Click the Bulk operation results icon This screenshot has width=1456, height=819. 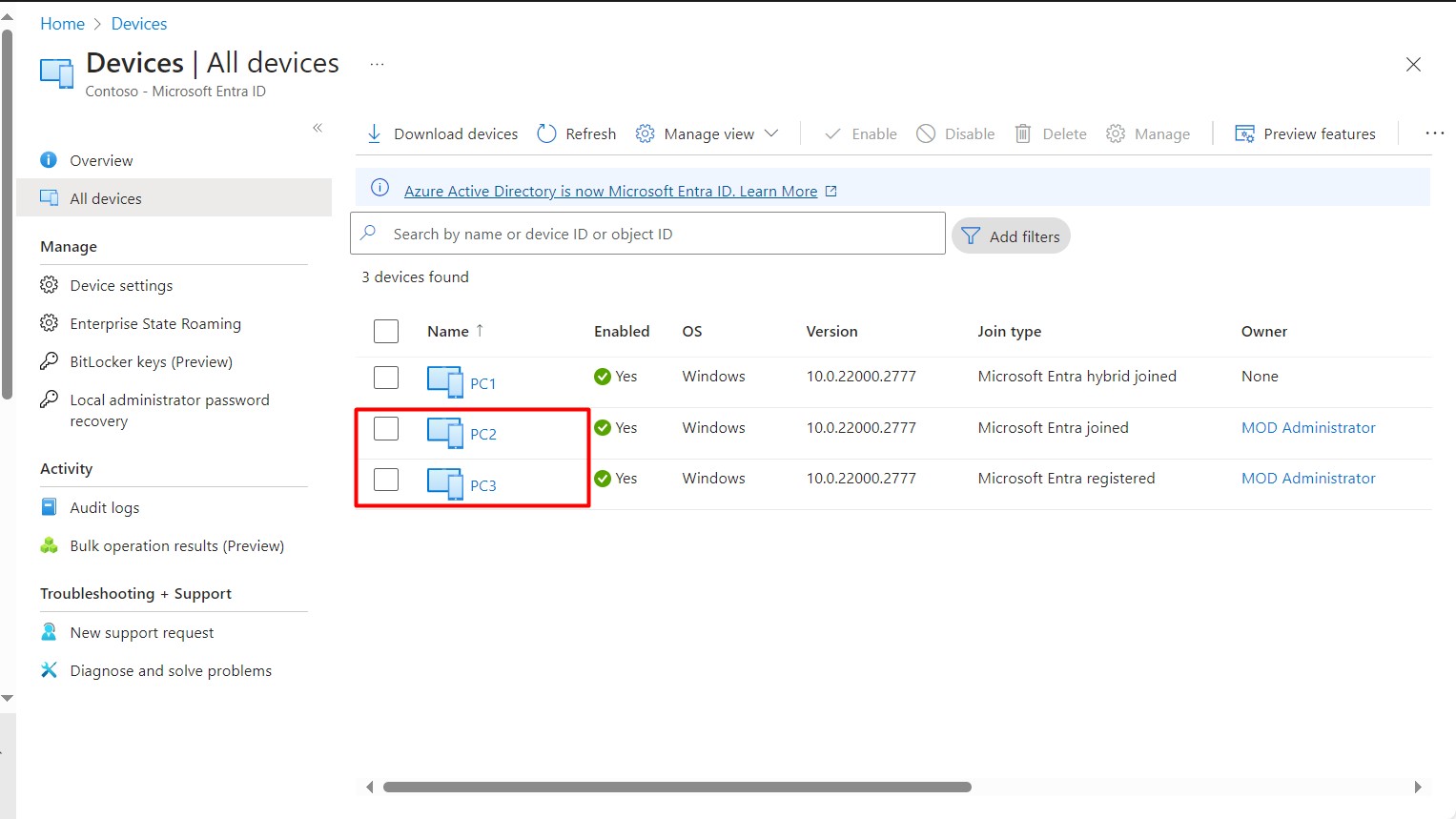(49, 545)
